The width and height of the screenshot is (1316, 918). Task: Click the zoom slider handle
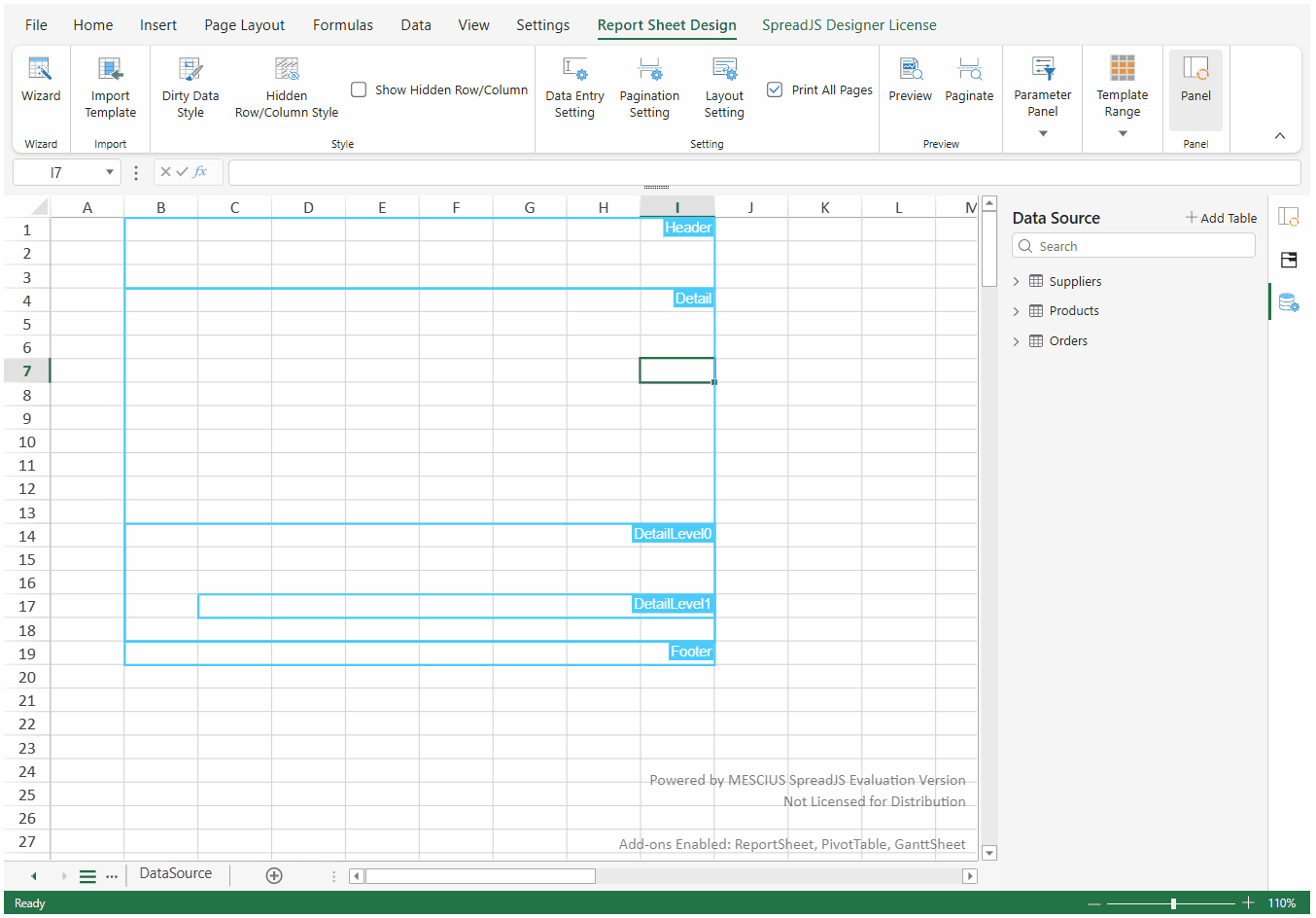1173,903
